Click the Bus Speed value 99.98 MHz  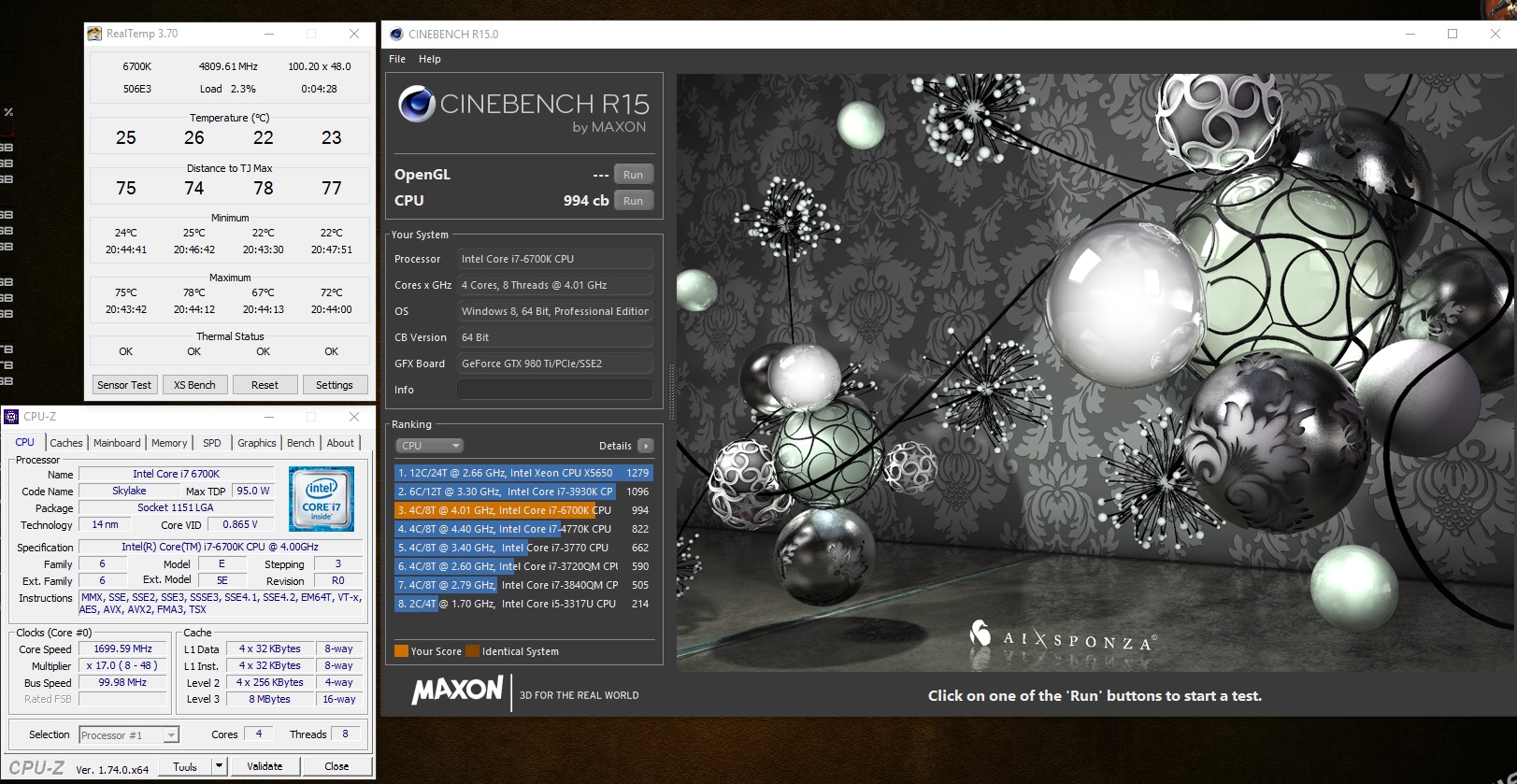[123, 682]
